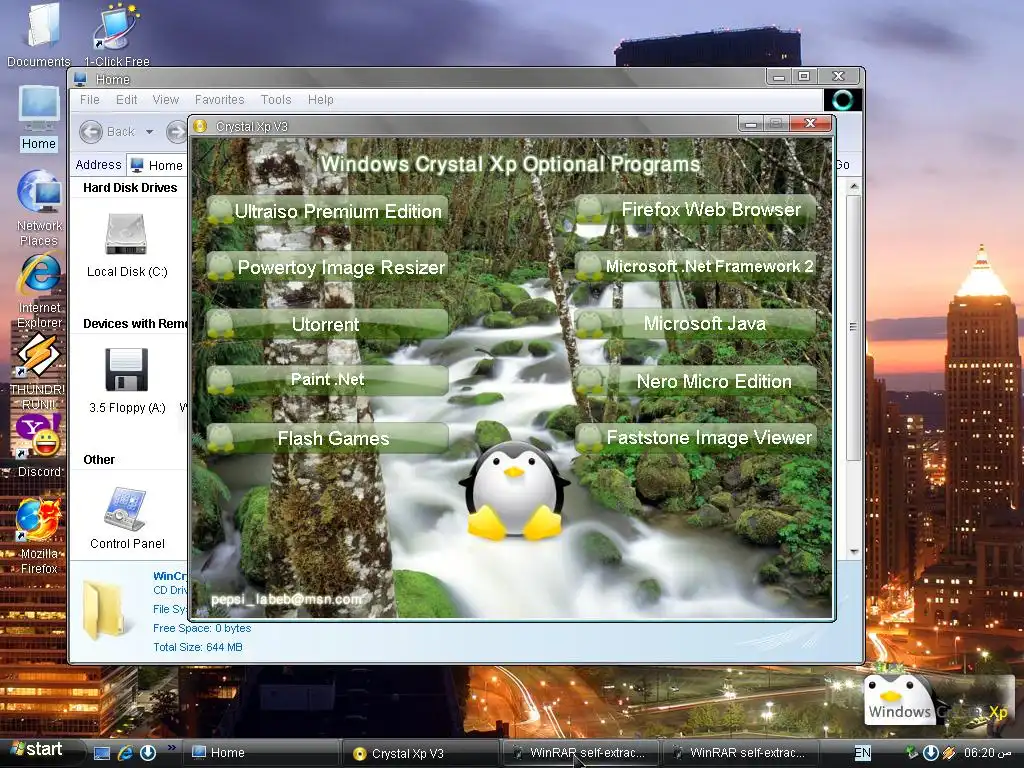Open the Favorites menu in Home window
Image resolution: width=1024 pixels, height=768 pixels.
pos(219,100)
